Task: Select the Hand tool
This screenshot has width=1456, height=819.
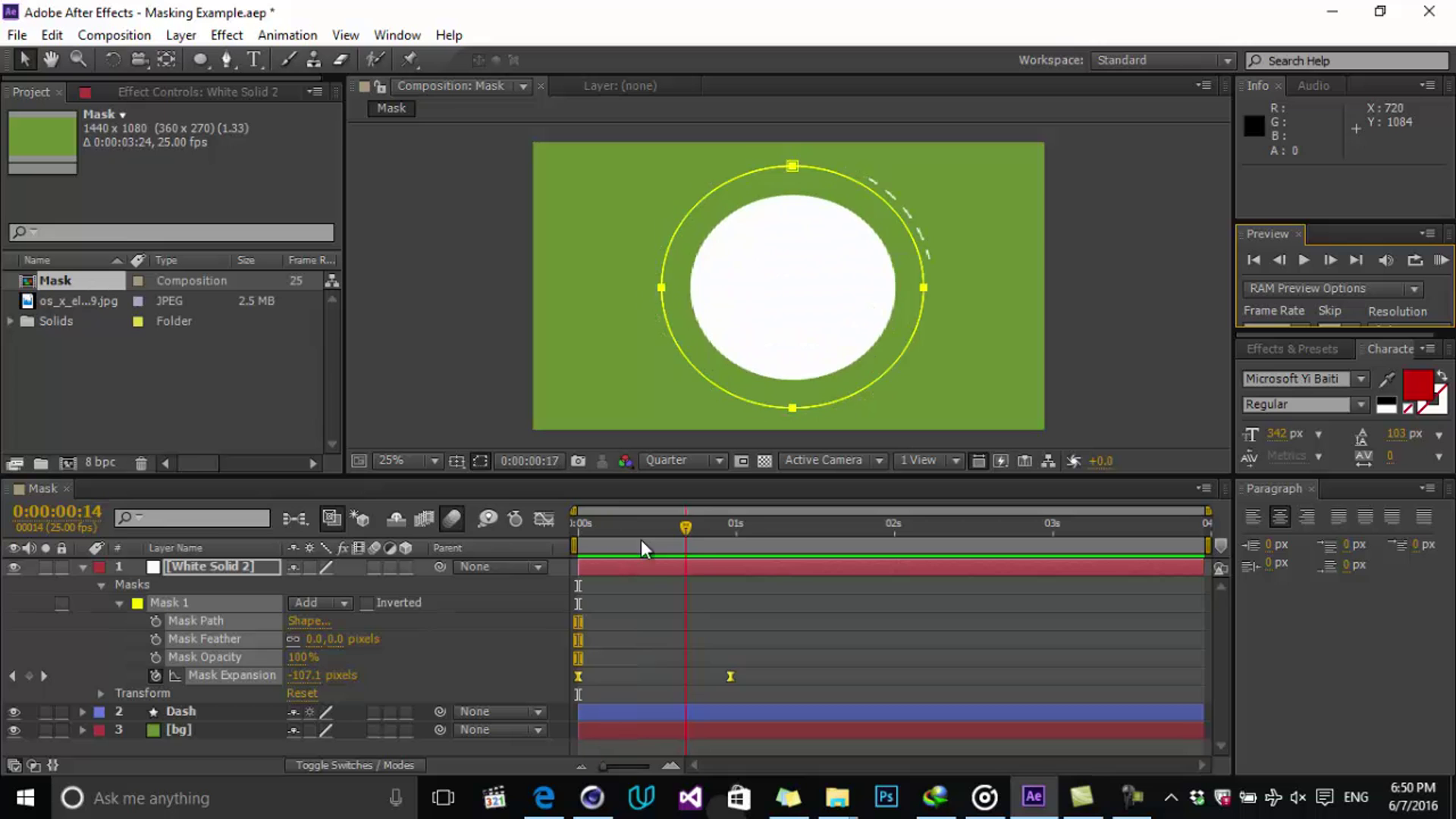Action: tap(51, 59)
